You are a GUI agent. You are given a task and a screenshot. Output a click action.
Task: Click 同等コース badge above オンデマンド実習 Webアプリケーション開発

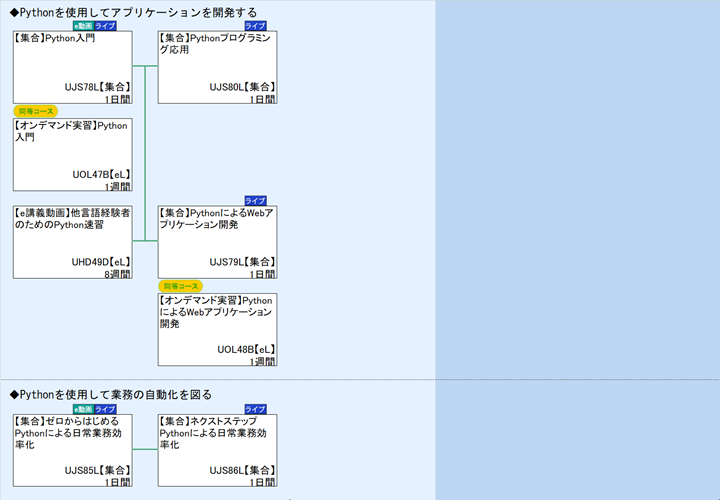181,286
